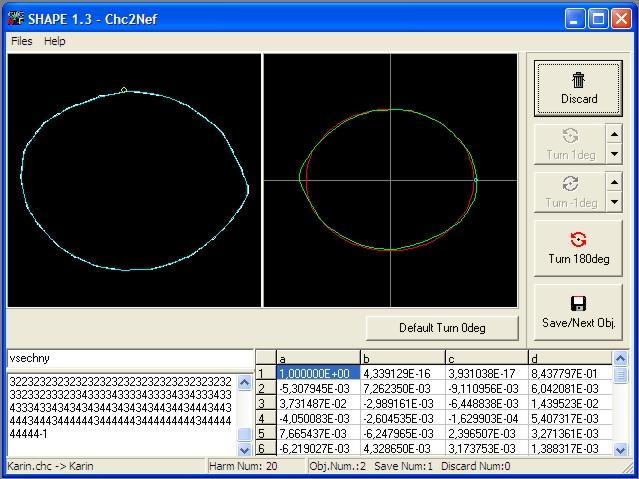The width and height of the screenshot is (639, 479).
Task: Click the coefficient table scrollbar thumb
Action: tap(620, 375)
